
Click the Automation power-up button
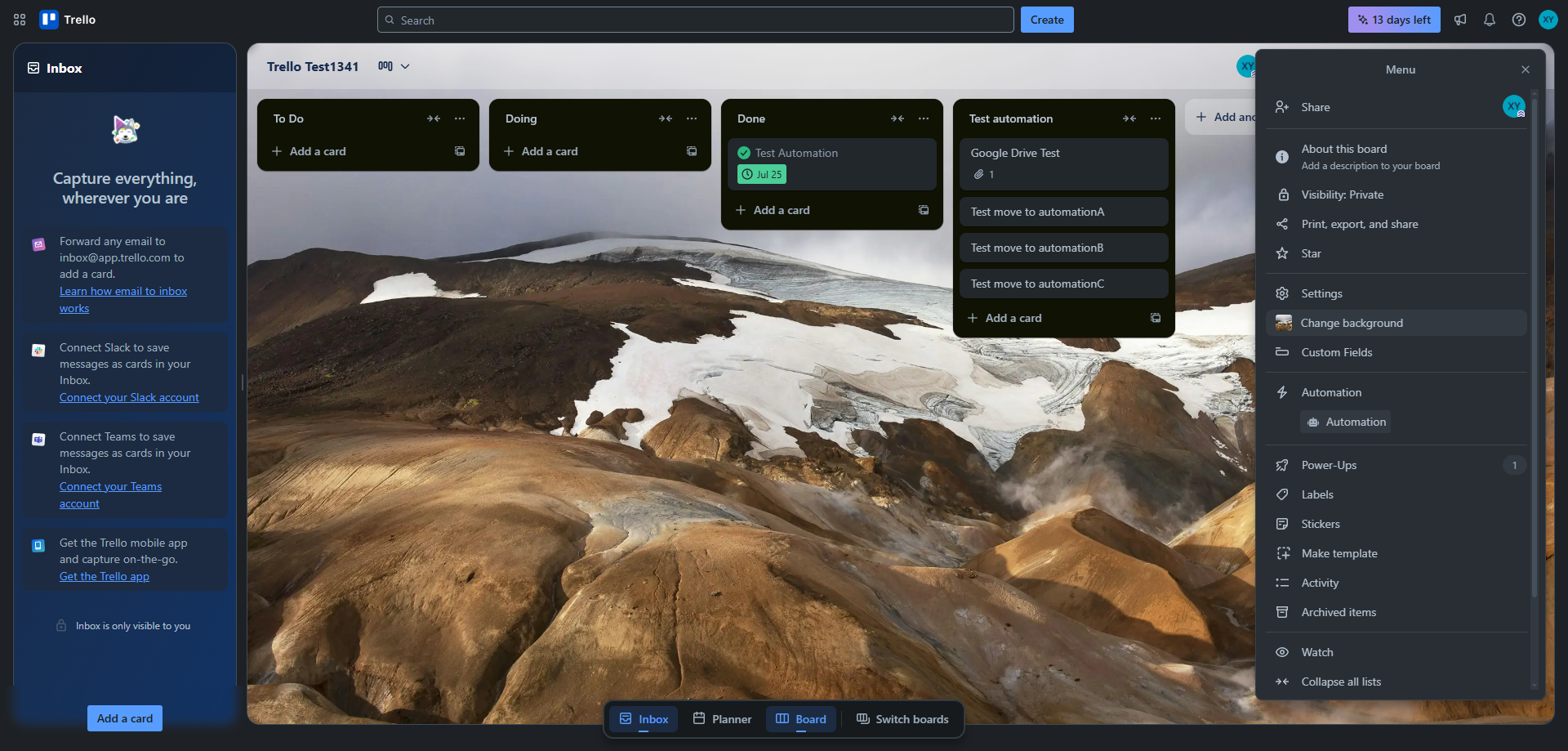1346,422
